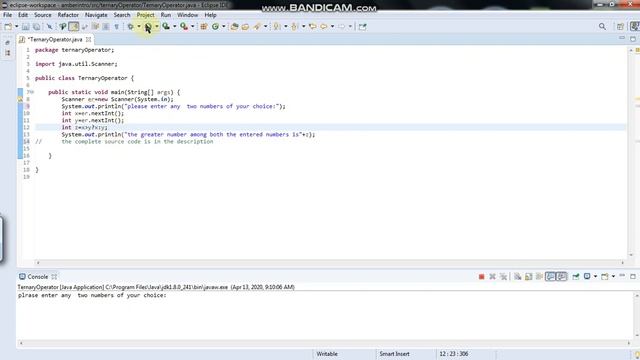Viewport: 640px width, 360px height.
Task: Click the editor horizontal scrollbar
Action: (330, 263)
